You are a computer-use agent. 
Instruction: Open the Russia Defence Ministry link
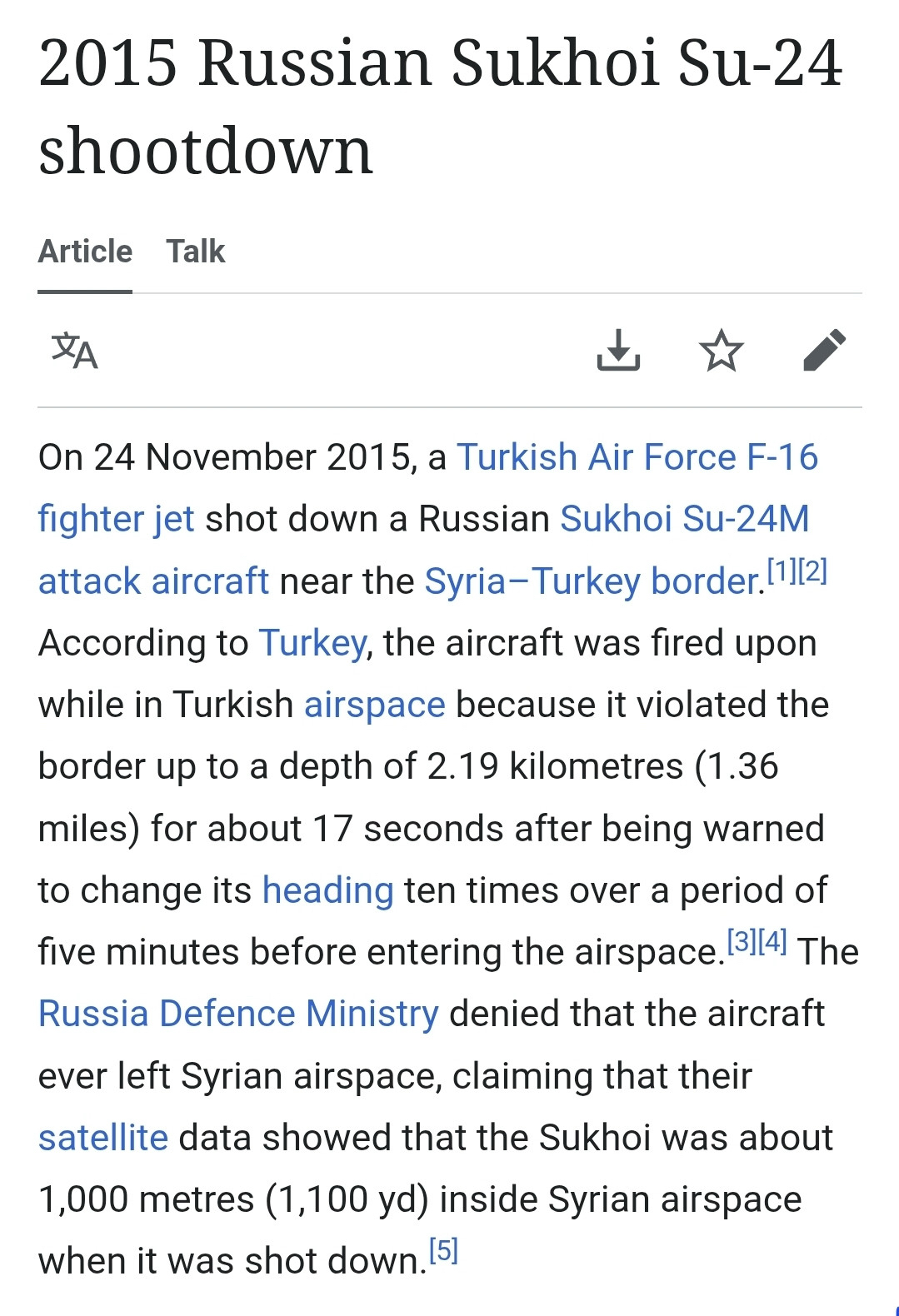[x=238, y=1014]
